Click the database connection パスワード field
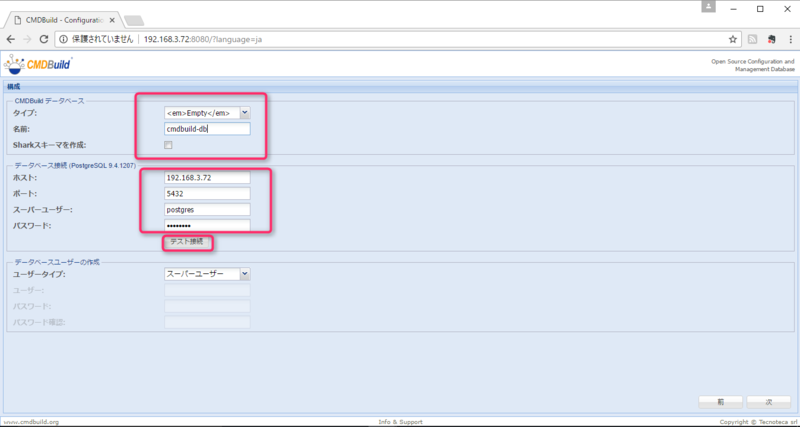The image size is (800, 427). tap(207, 225)
